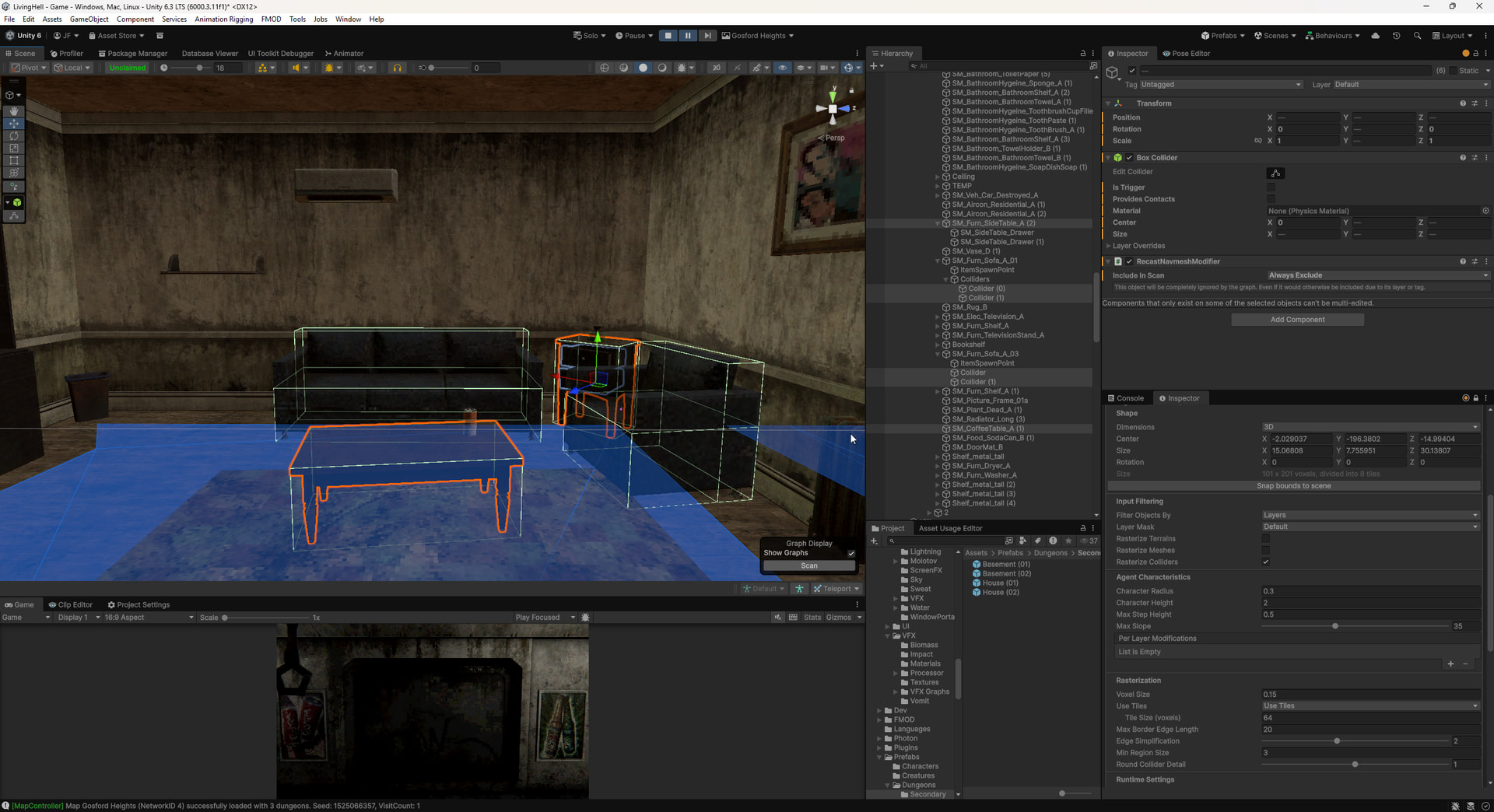Screen dimensions: 1494x812
Task: Switch to the Profiler tab
Action: [67, 54]
